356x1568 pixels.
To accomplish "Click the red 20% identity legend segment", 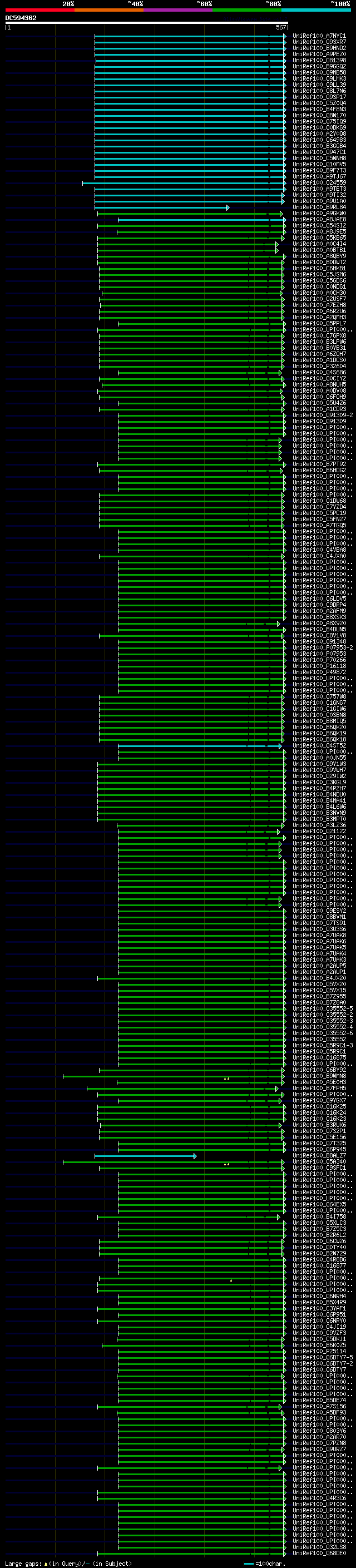I will pos(40,11).
